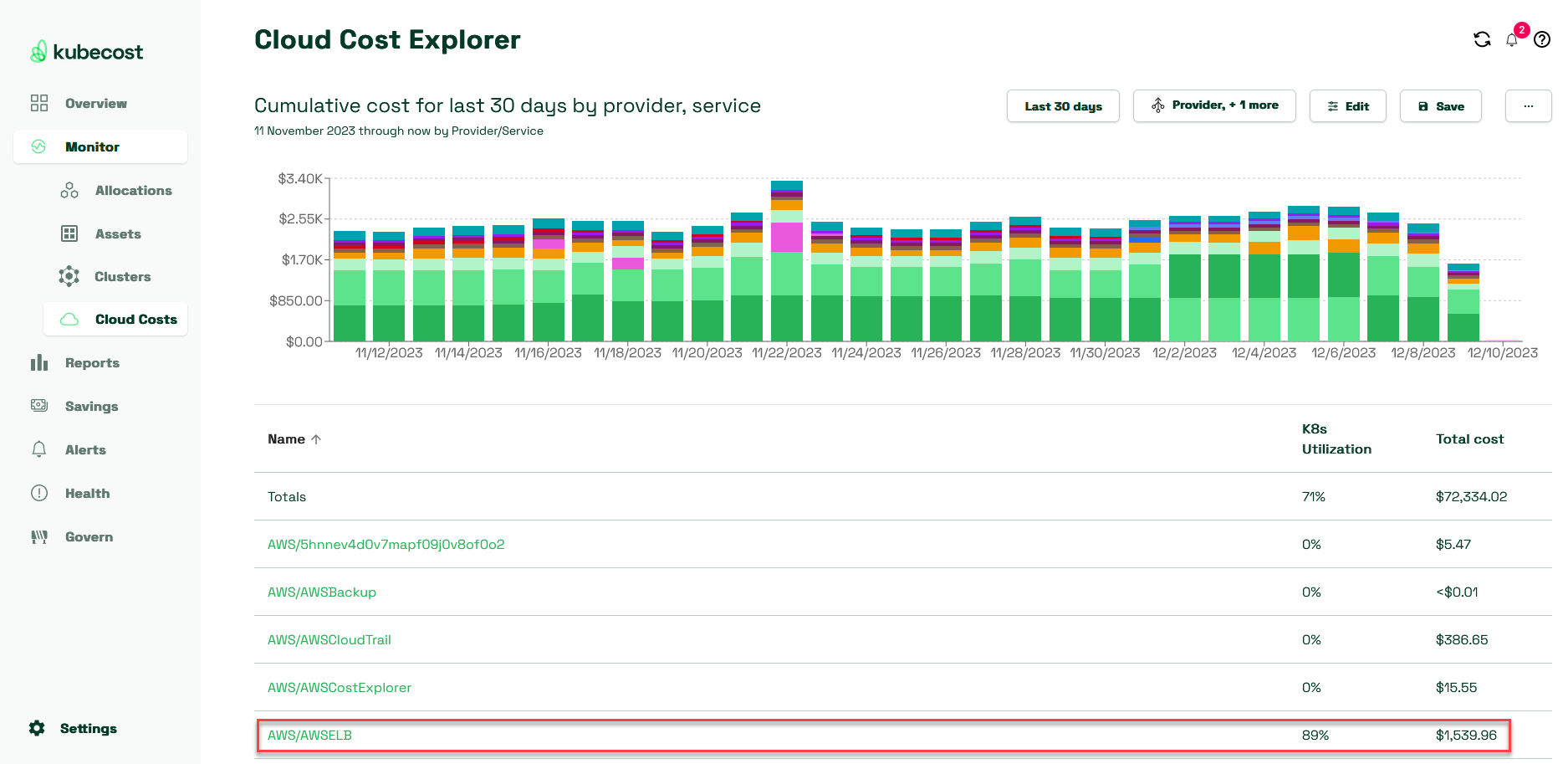The width and height of the screenshot is (1568, 764).
Task: Click the Reports bar chart icon
Action: point(39,362)
